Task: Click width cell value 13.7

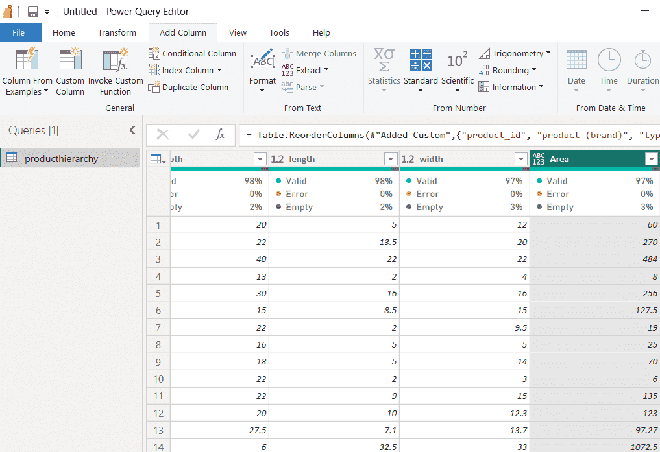Action: coord(465,430)
